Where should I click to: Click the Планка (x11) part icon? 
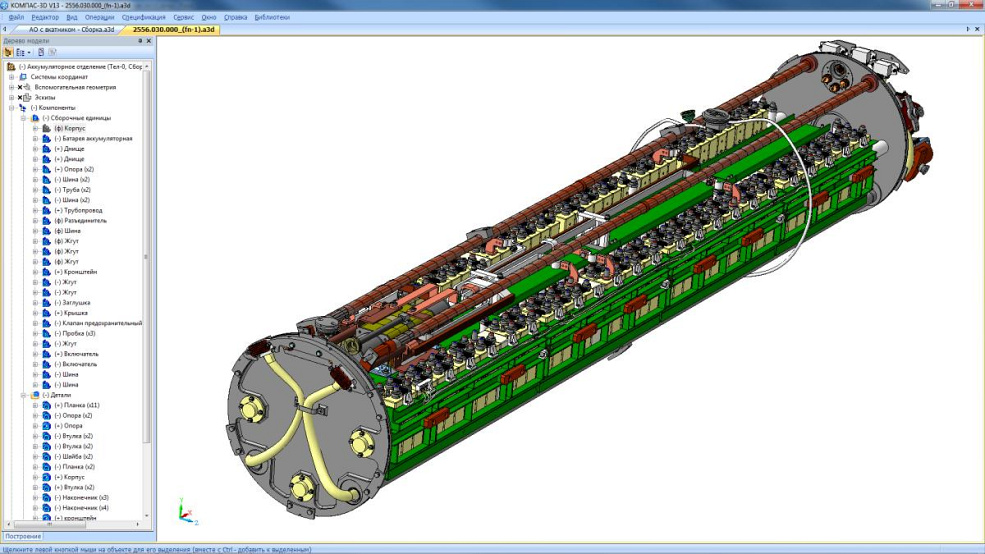46,405
